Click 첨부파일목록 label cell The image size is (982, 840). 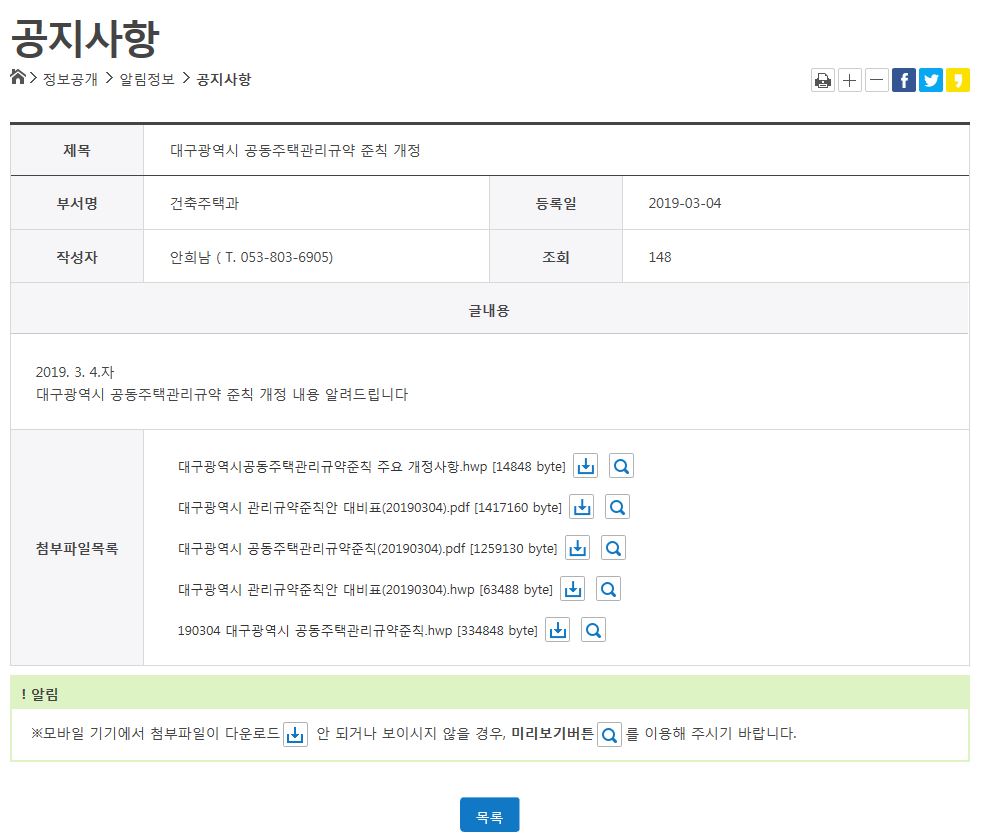[x=77, y=548]
